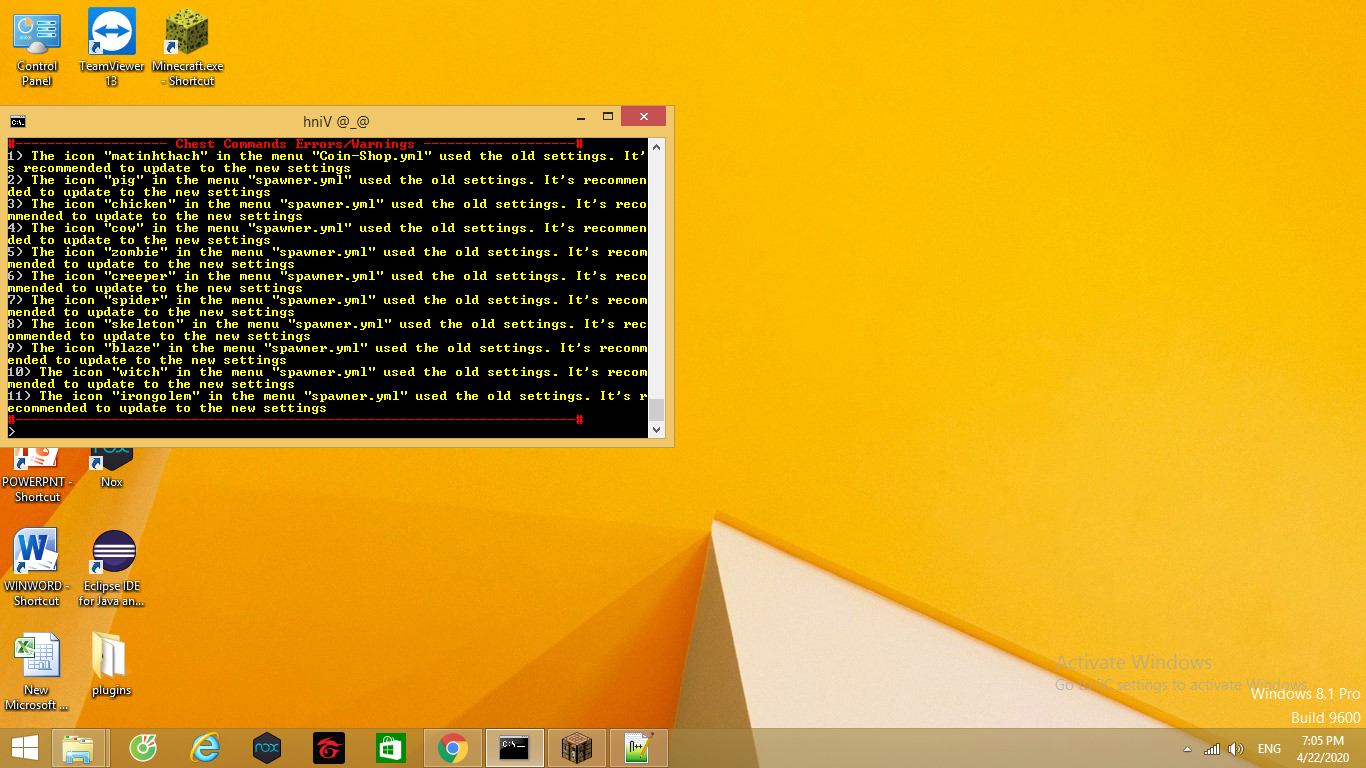Open Notepad++ from the taskbar
The image size is (1366, 768).
638,747
